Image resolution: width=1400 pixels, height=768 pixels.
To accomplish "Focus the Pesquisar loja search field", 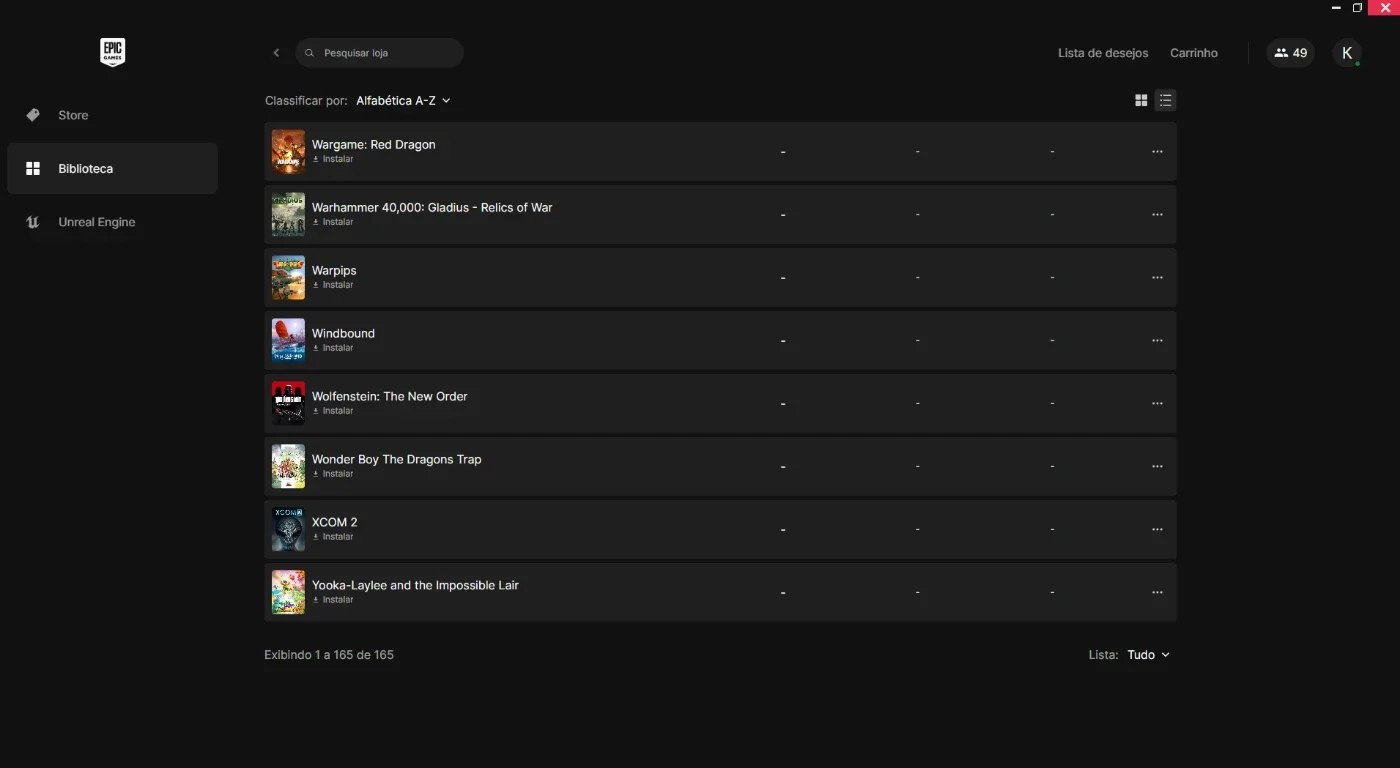I will 379,53.
